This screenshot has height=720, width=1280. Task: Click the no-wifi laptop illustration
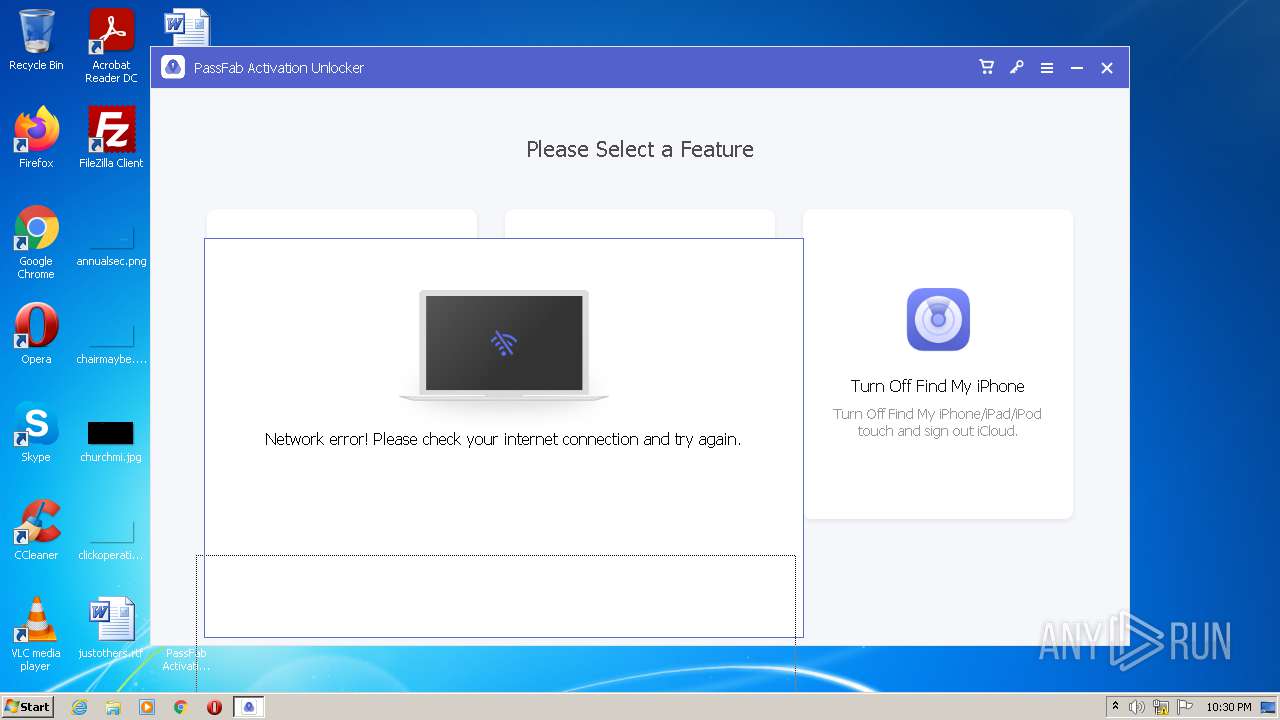point(504,346)
